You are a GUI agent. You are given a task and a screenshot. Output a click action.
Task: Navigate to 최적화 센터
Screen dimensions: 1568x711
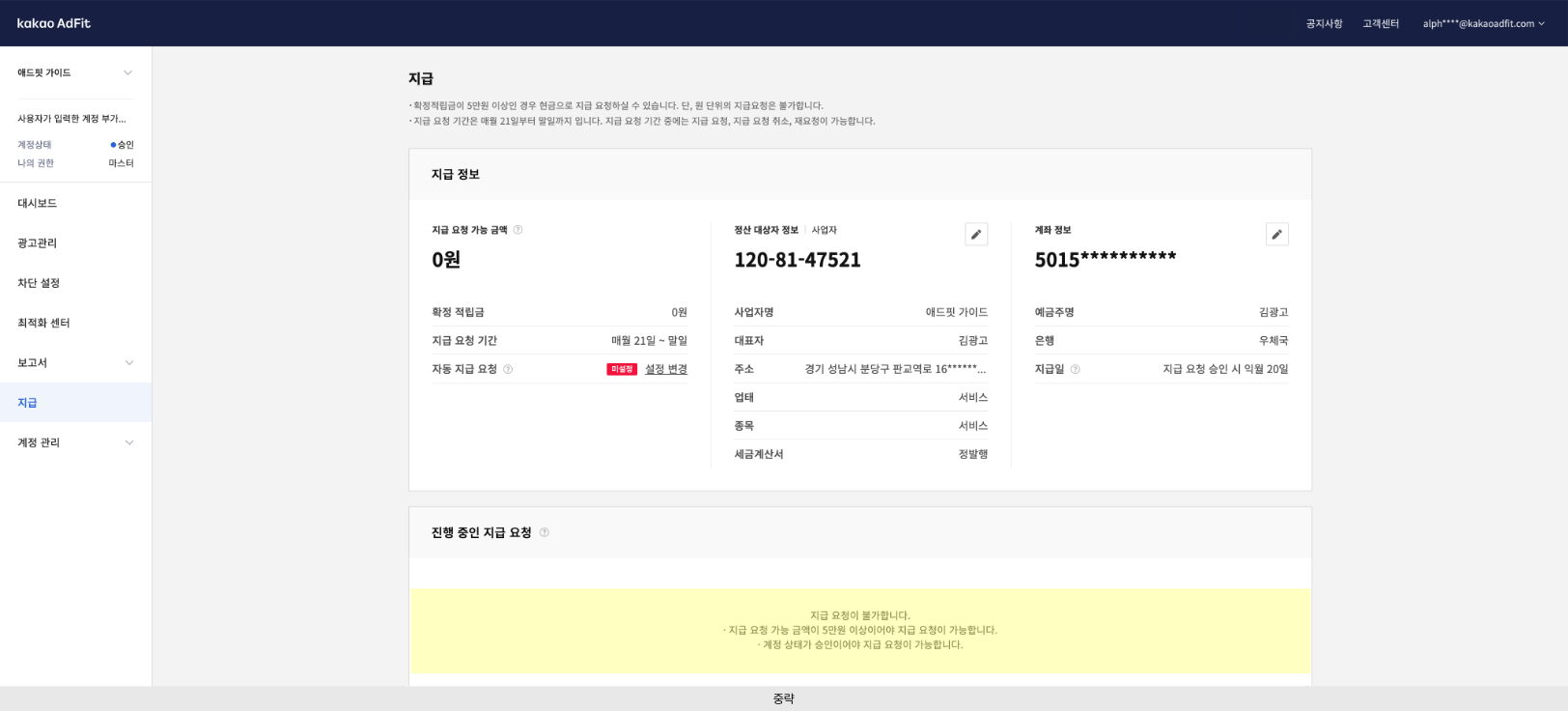point(43,323)
